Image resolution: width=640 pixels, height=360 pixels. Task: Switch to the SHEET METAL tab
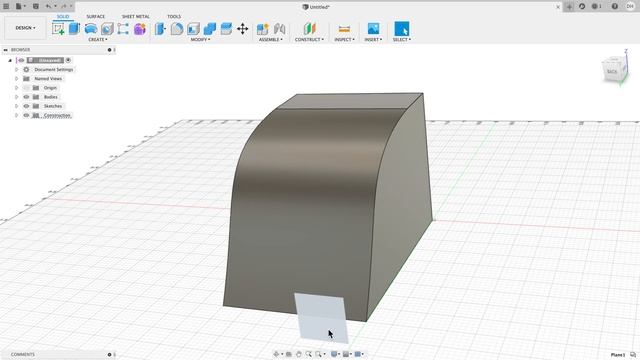pyautogui.click(x=136, y=16)
